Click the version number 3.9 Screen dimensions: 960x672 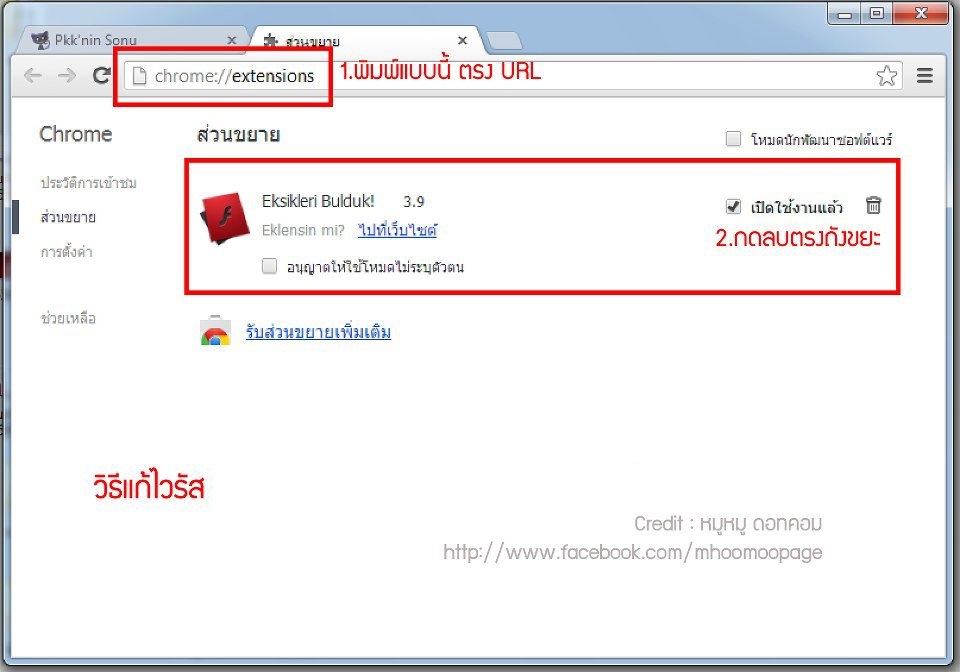click(413, 201)
